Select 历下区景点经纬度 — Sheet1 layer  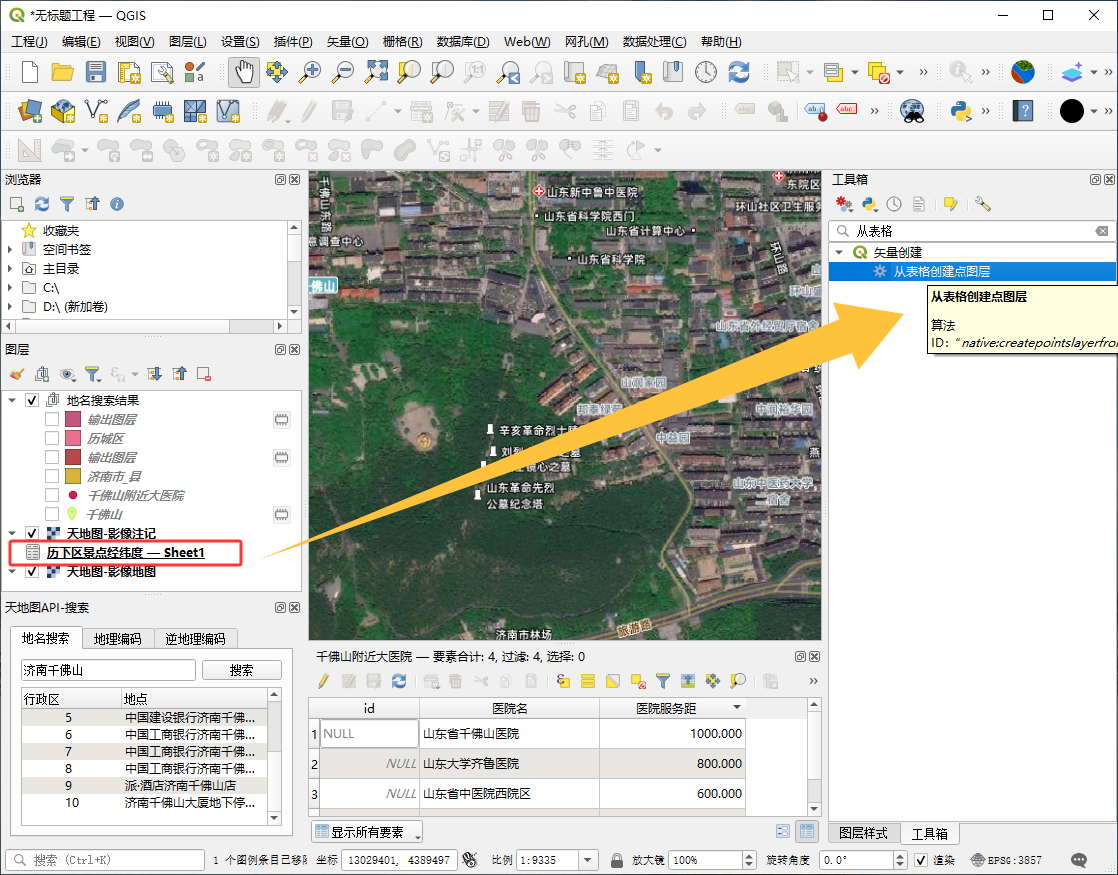point(125,553)
